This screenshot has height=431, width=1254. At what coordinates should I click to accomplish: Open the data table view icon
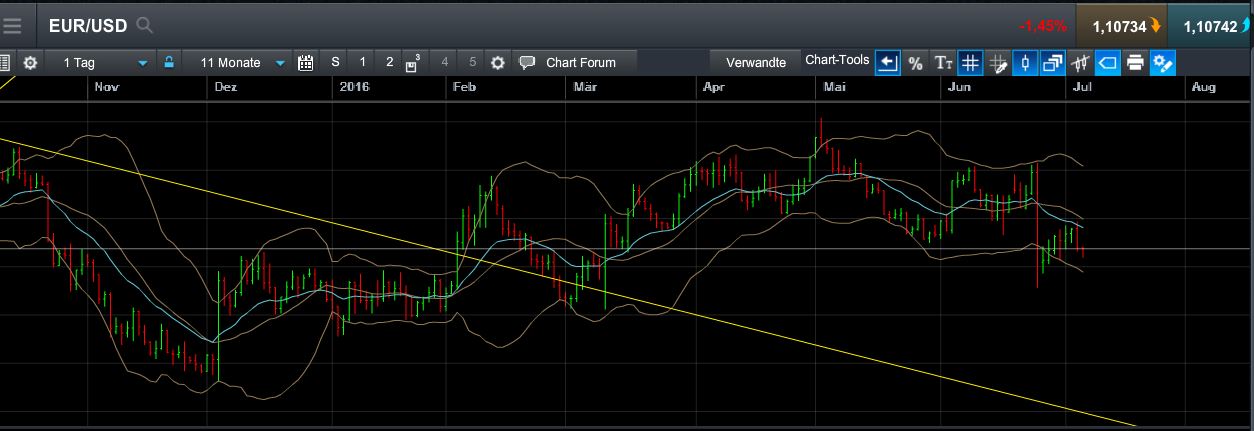(x=4, y=62)
